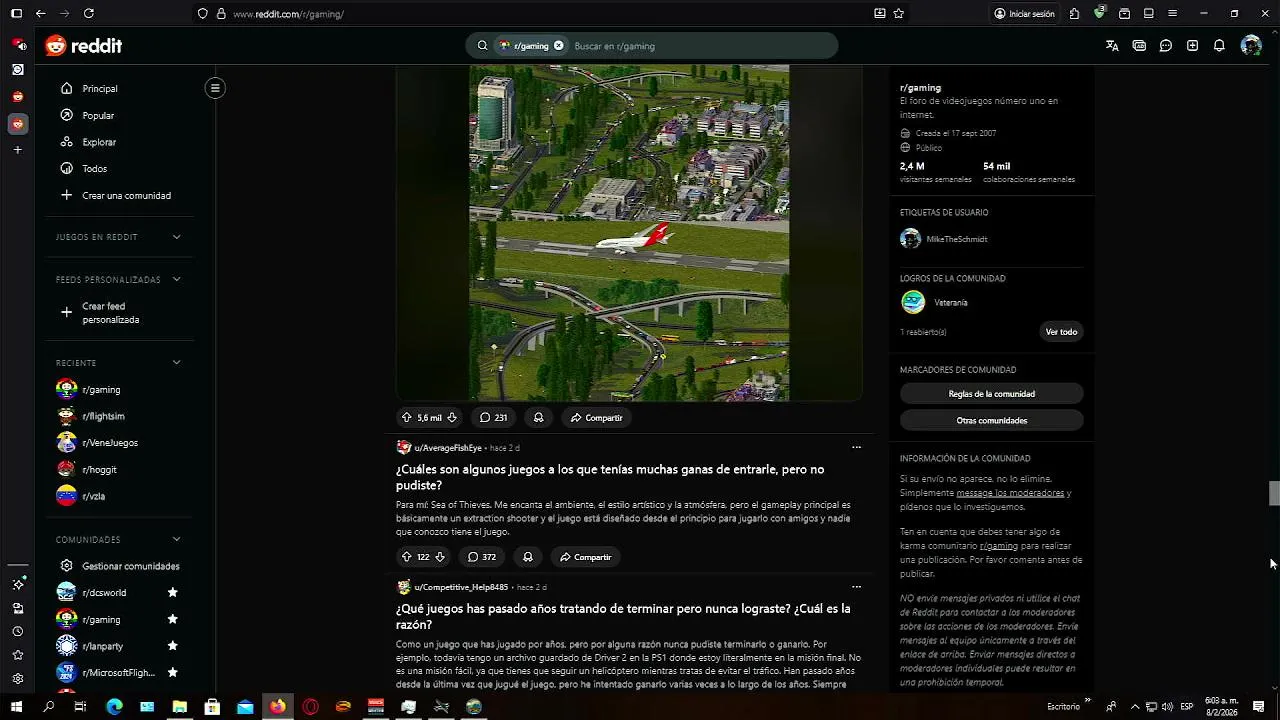Follow the 'message los moderadores' link
Screen dimensions: 1280x720
[x=1010, y=493]
